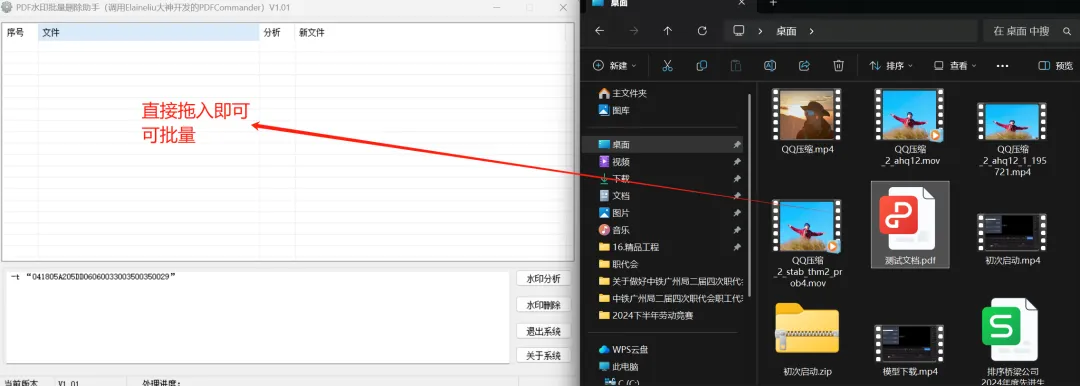Click the computer icon in the address bar
The image size is (1080, 386).
739,31
